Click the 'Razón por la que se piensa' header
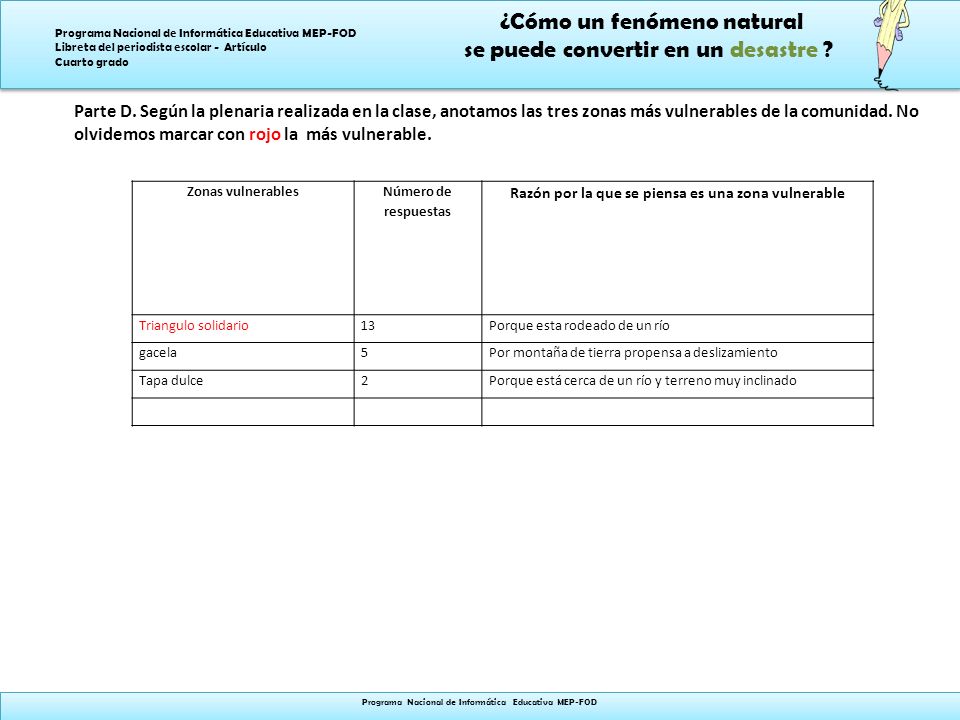Viewport: 960px width, 720px height. tap(677, 248)
